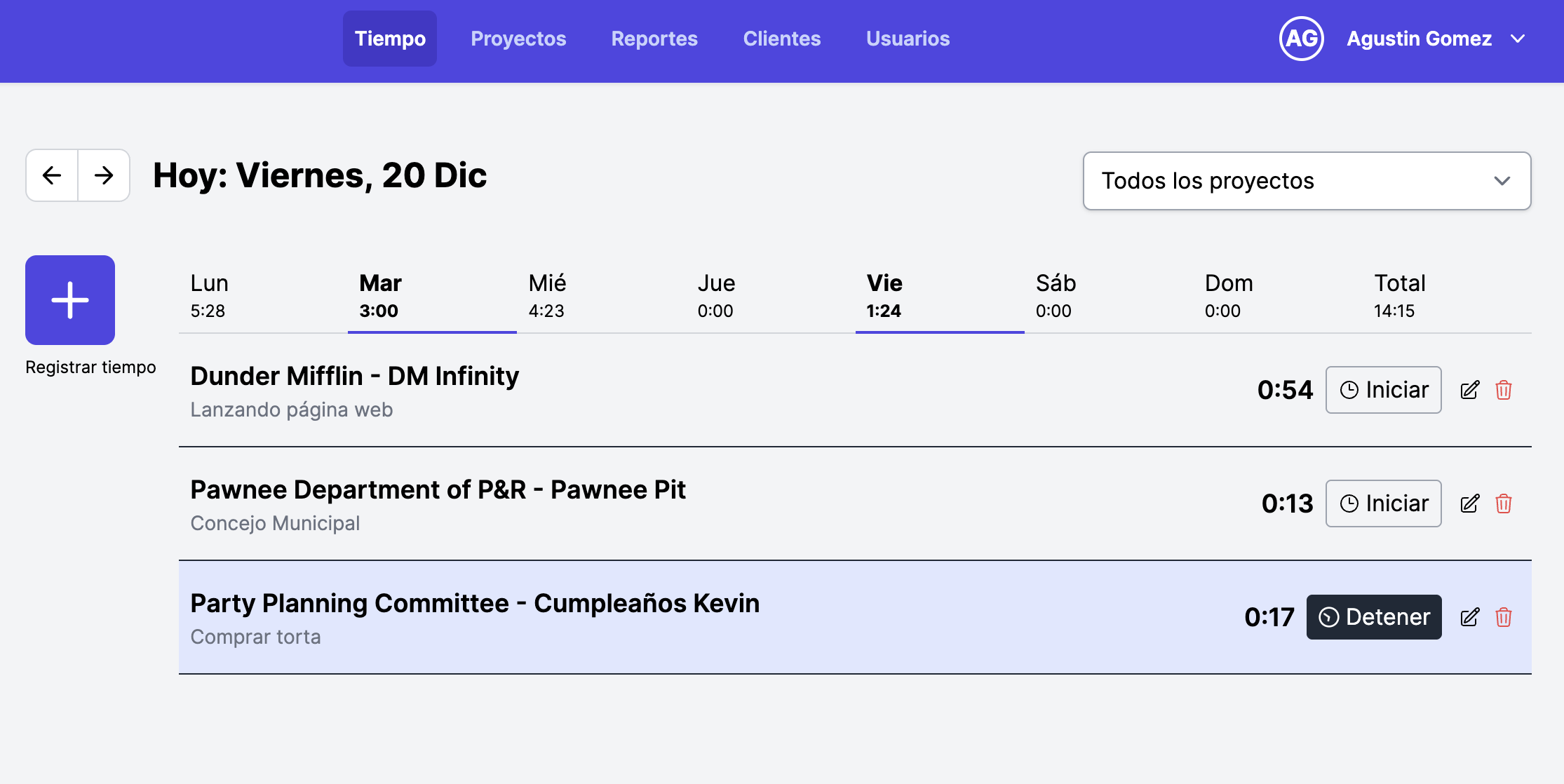Open the Todos los proyectos dropdown
The width and height of the screenshot is (1564, 784).
coord(1306,181)
